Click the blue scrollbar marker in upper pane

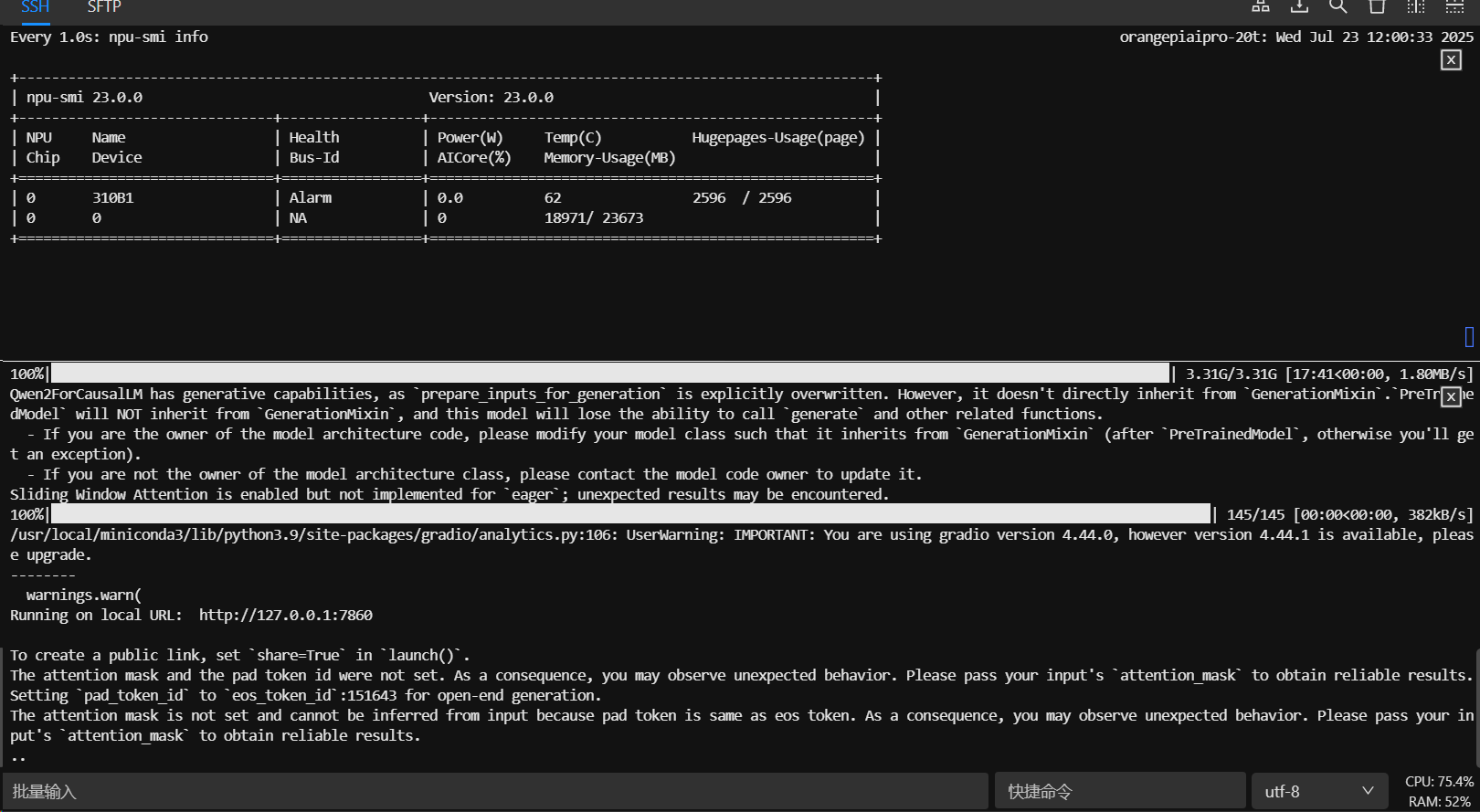click(1469, 337)
